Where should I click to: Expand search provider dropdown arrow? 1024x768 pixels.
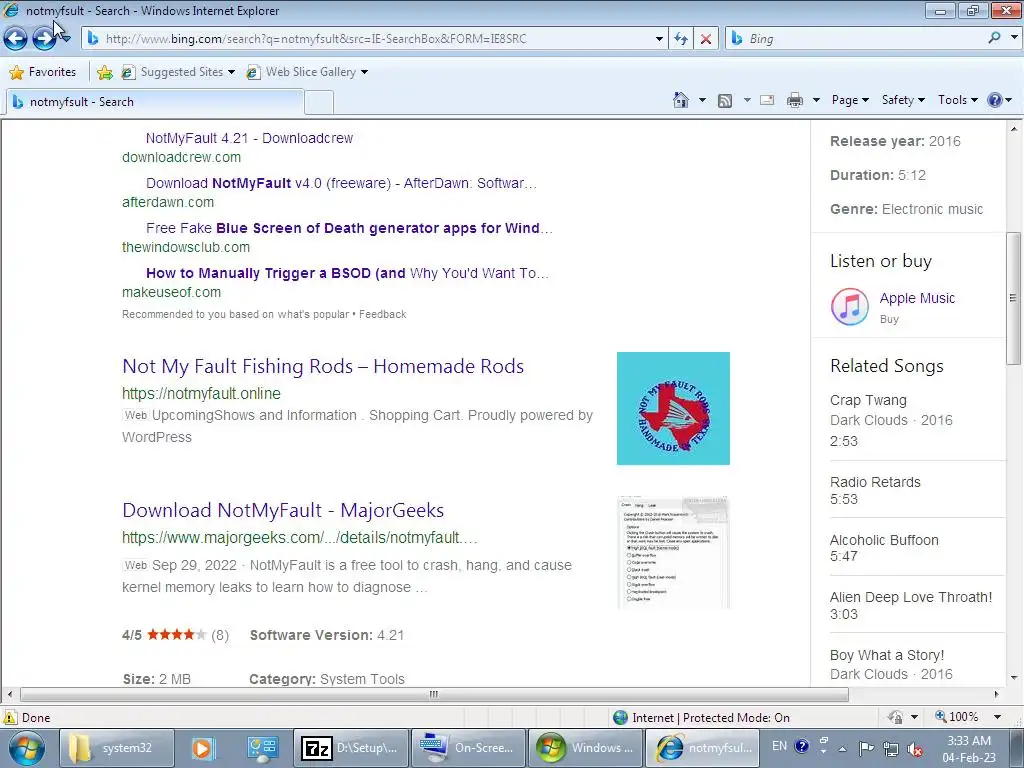[x=1014, y=37]
